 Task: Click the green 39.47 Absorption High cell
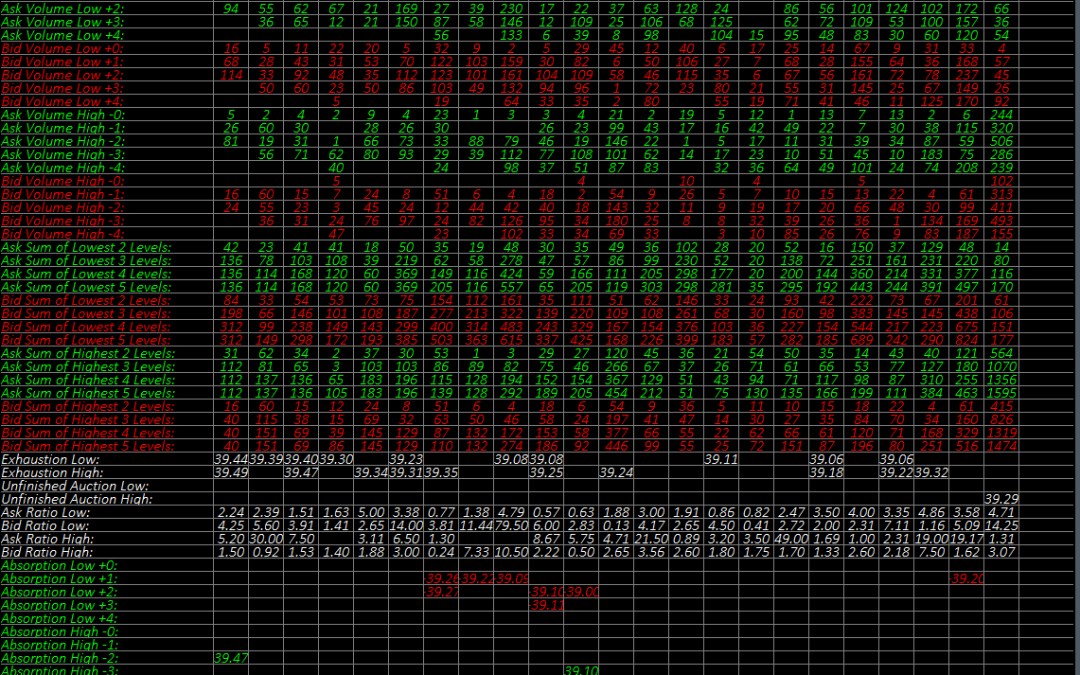tap(231, 659)
